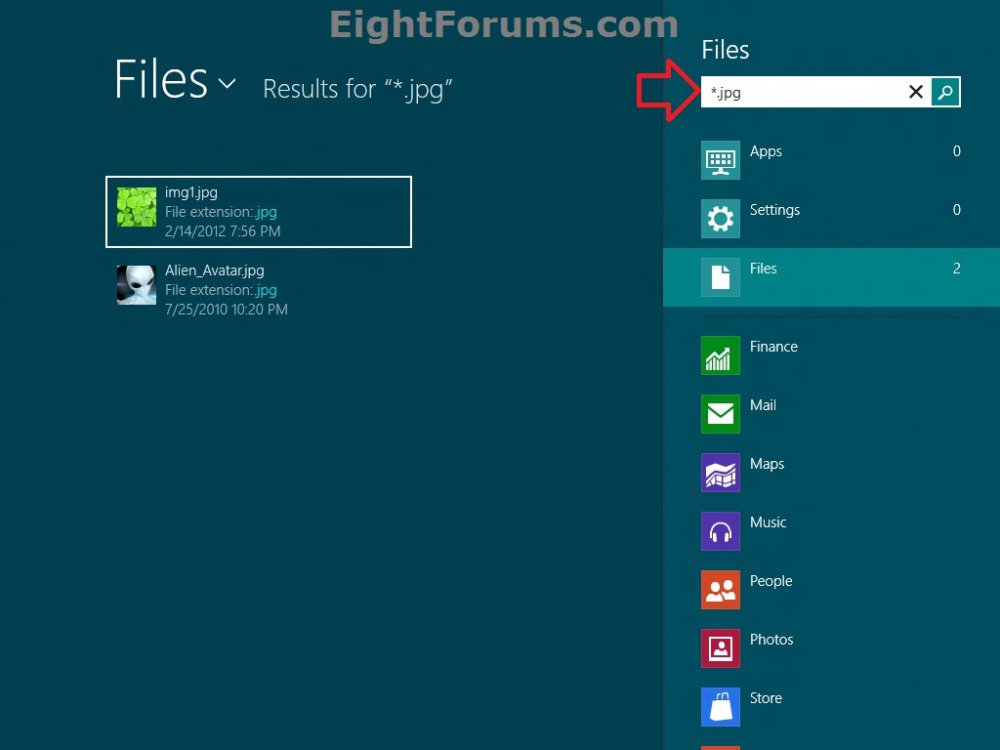The width and height of the screenshot is (1000, 750).
Task: Click inside the *.jpg search field
Action: 800,92
